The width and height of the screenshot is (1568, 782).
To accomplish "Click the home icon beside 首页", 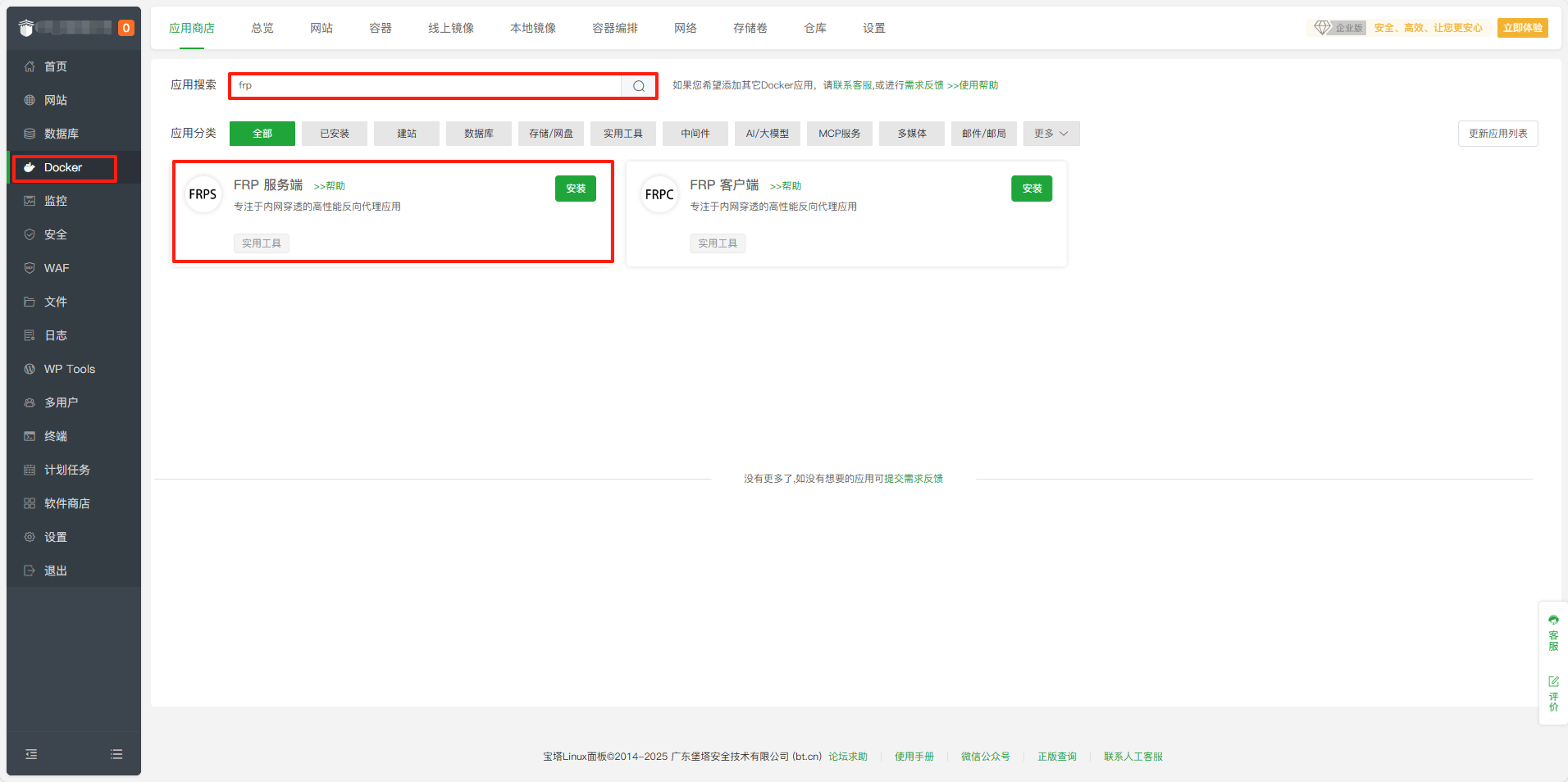I will click(30, 66).
